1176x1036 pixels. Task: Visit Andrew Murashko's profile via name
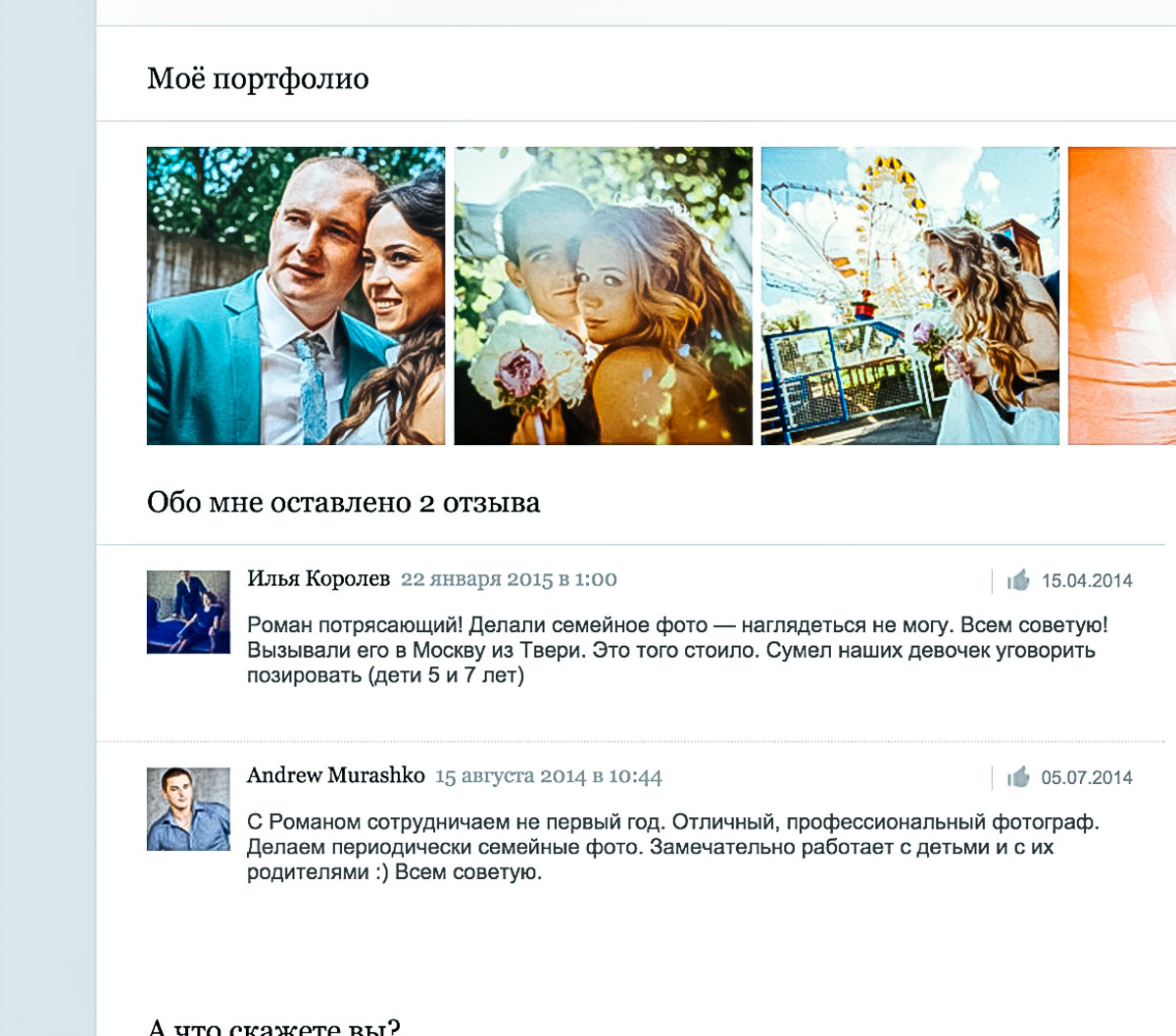(x=335, y=776)
